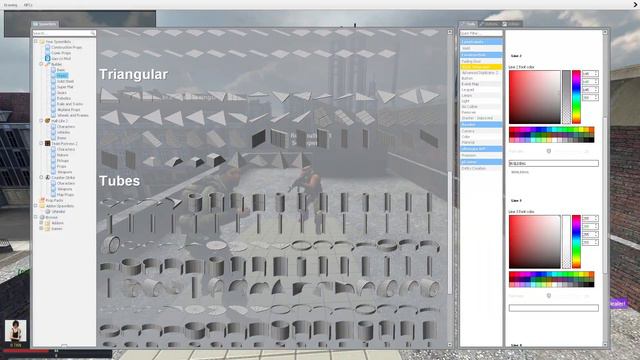Click the Your Spawnlists folder icon
640x360 pixels.
(42, 42)
